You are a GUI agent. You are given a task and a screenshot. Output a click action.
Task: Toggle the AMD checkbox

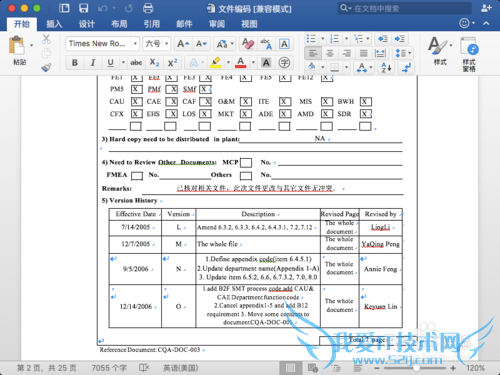pos(326,114)
